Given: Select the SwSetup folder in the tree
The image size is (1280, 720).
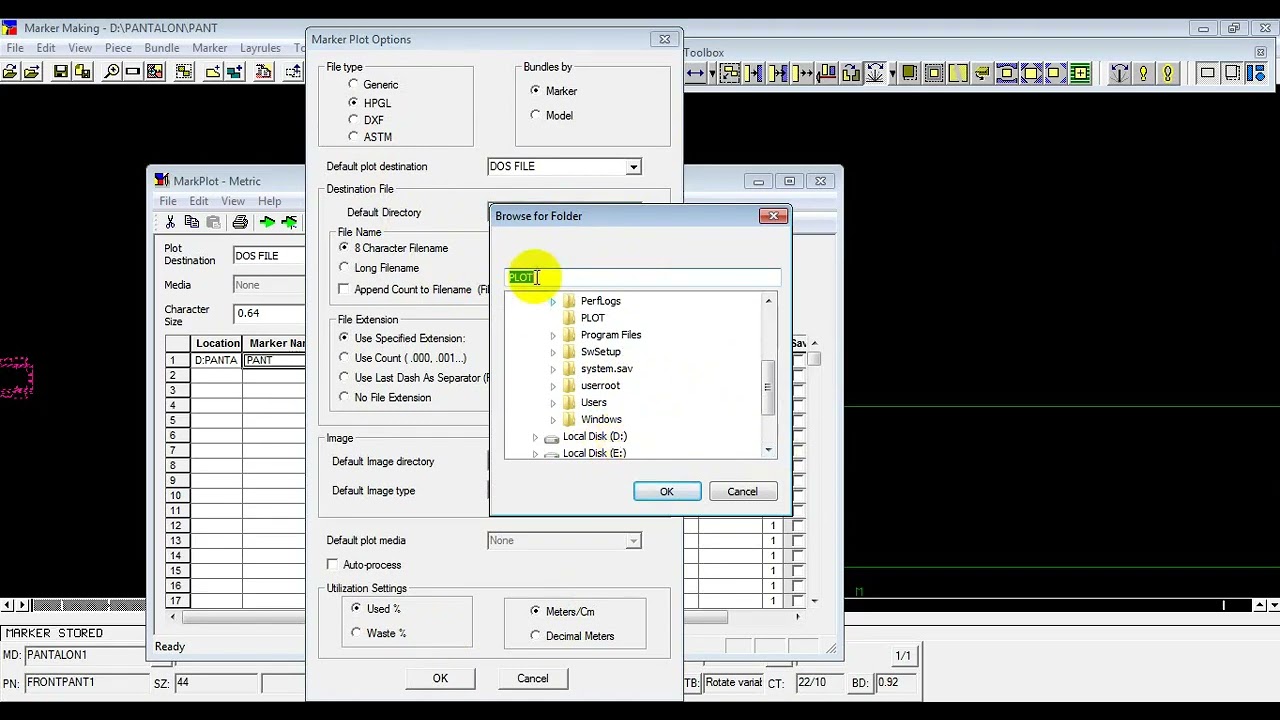Looking at the screenshot, I should (601, 352).
